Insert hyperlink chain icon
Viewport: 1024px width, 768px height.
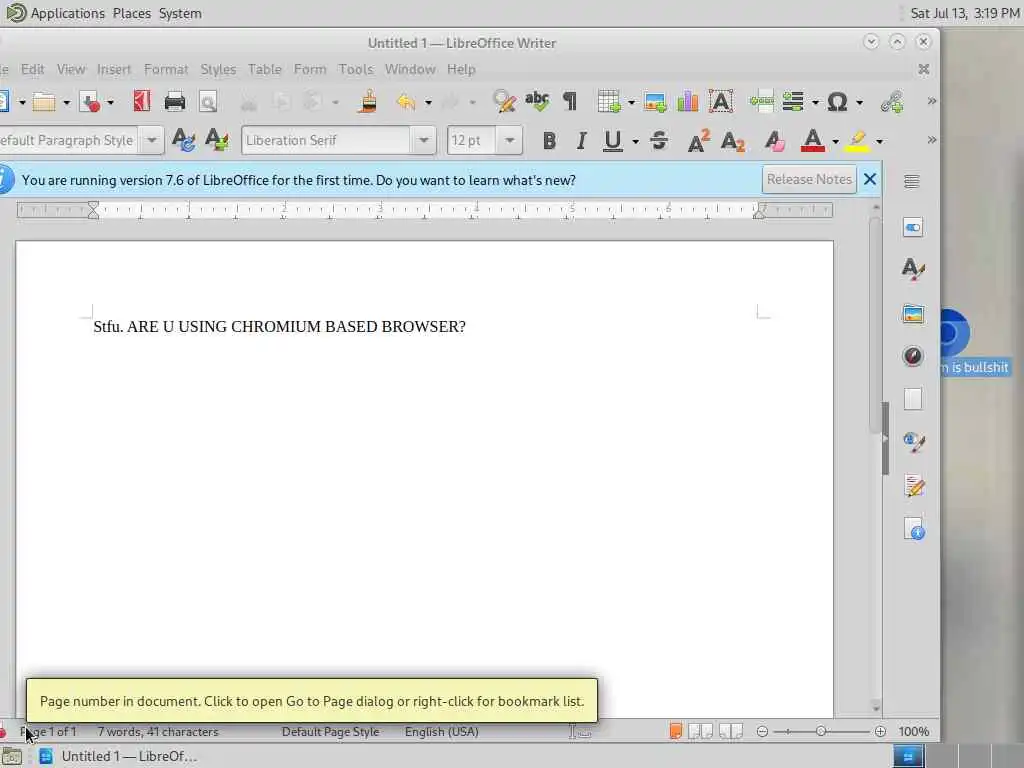892,101
